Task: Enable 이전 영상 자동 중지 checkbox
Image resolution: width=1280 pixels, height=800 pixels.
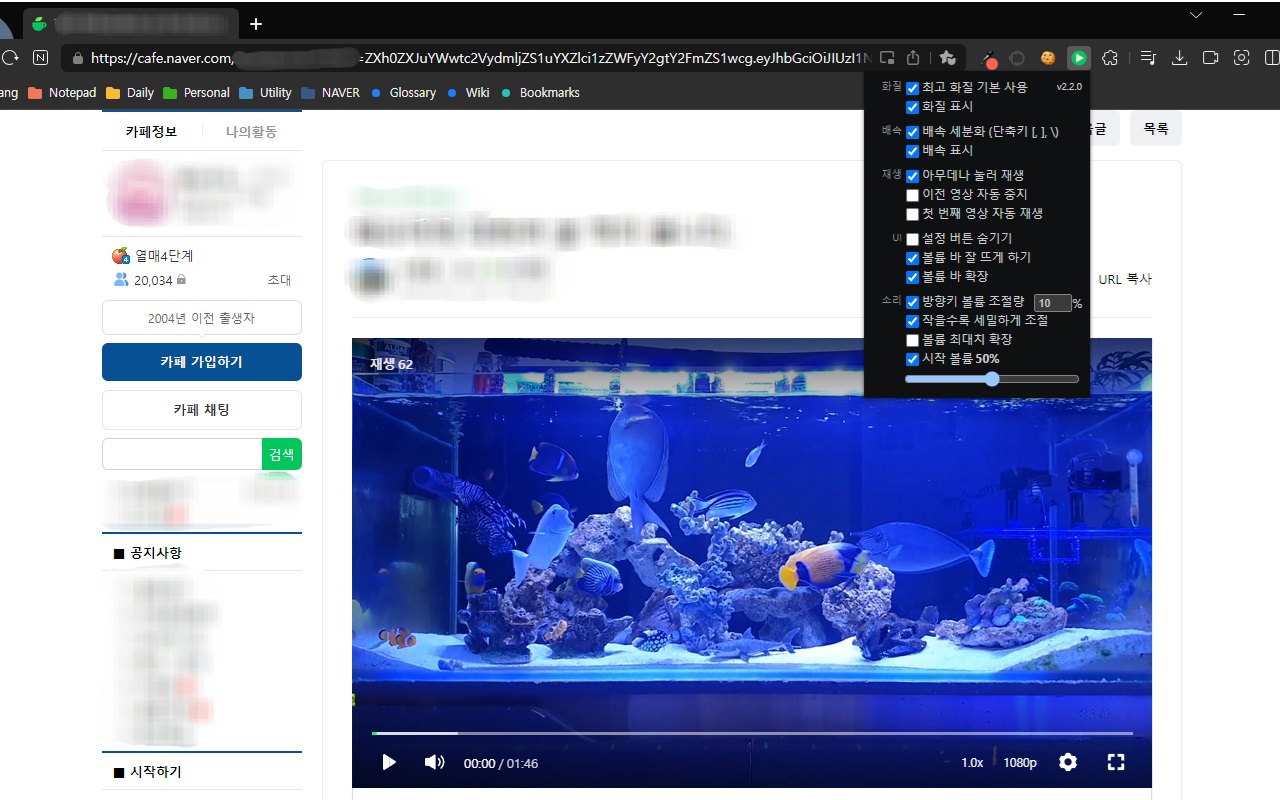Action: (911, 194)
